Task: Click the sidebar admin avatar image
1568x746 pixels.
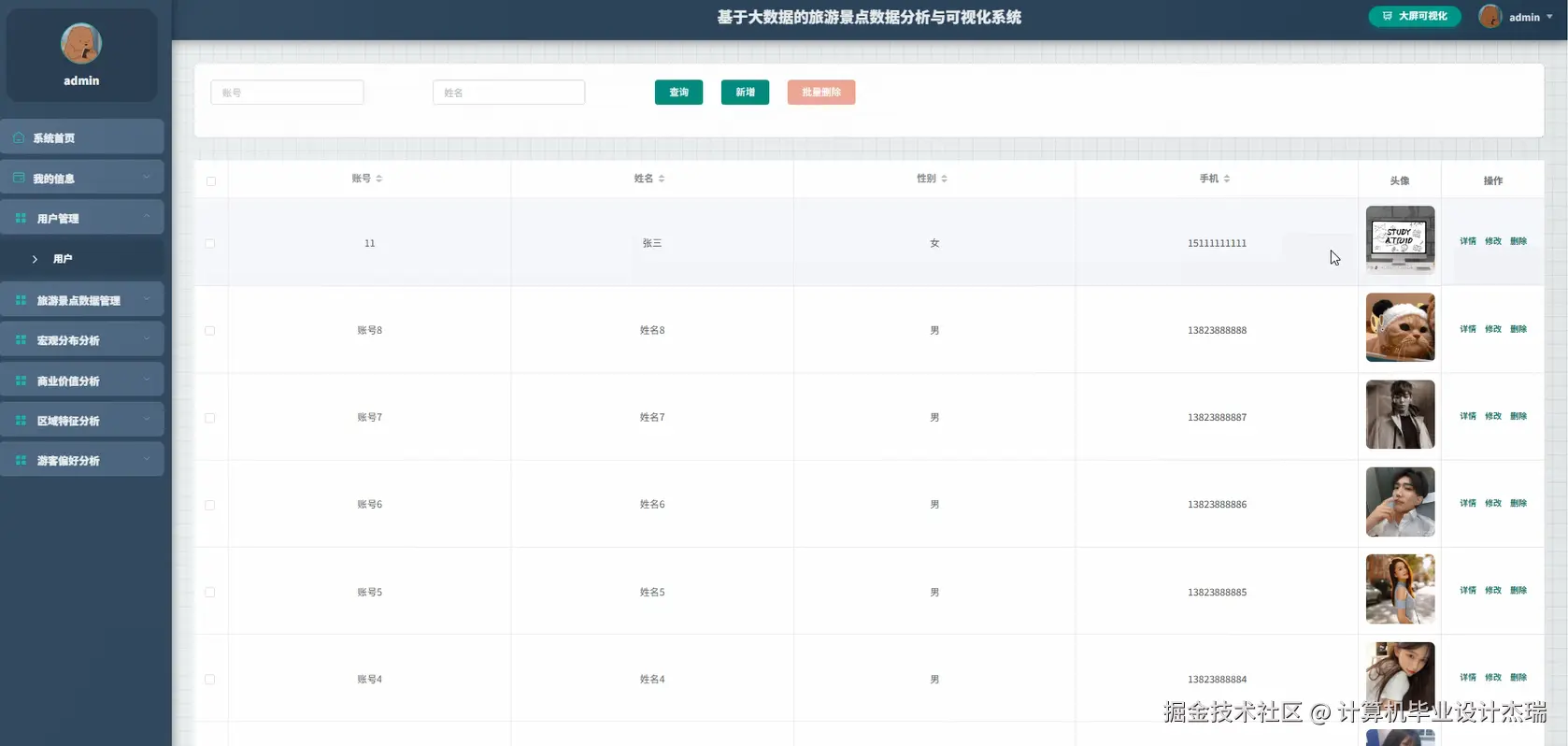Action: [81, 43]
